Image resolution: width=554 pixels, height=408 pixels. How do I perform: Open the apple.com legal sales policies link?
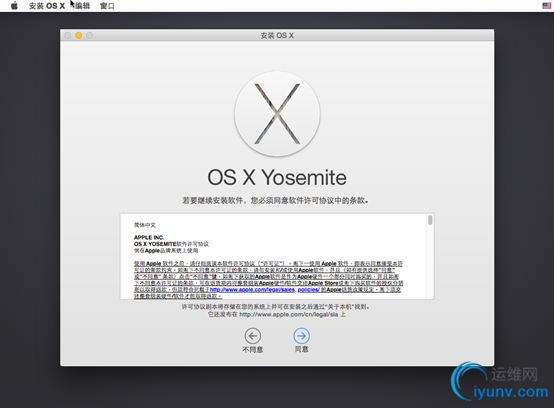pos(265,290)
